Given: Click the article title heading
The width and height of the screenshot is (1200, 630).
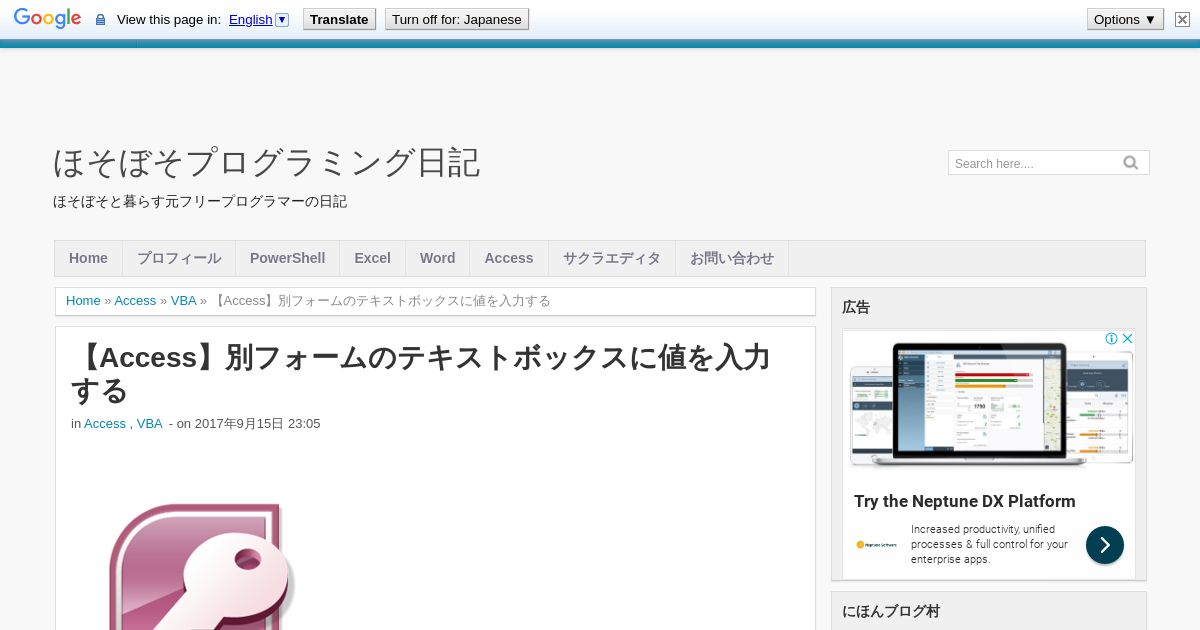Looking at the screenshot, I should 420,374.
